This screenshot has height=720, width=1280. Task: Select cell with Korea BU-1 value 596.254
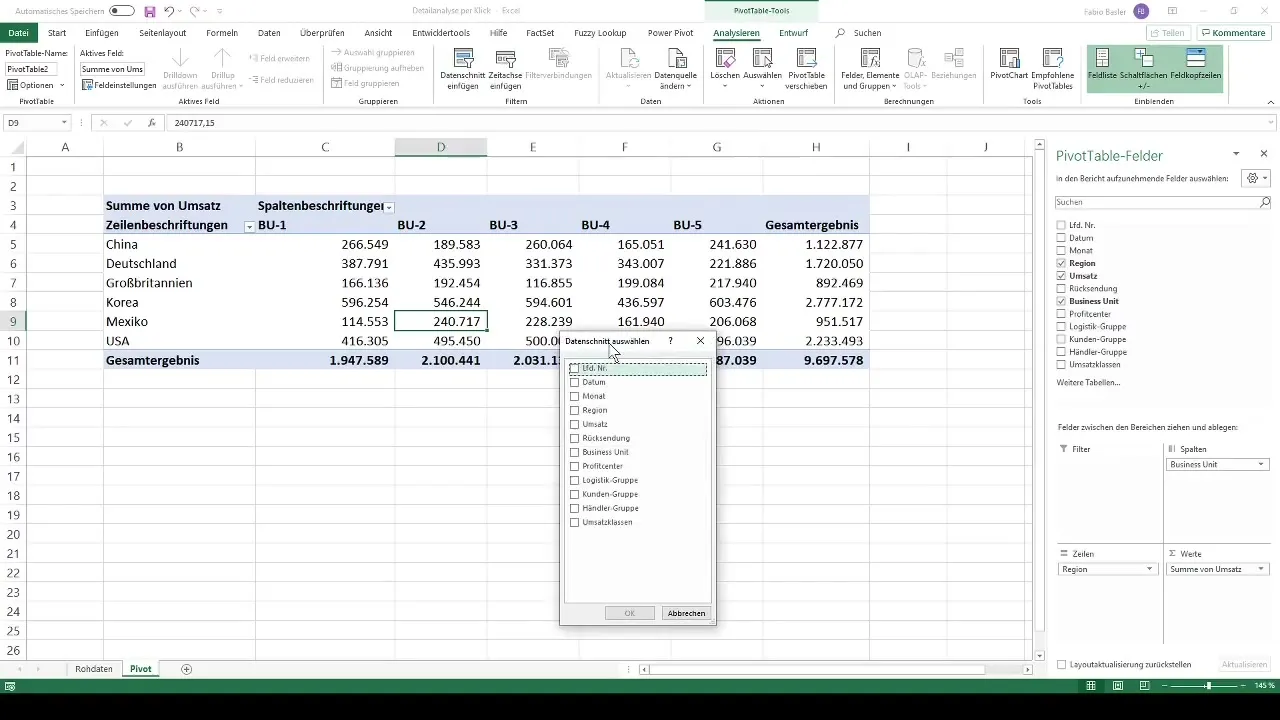point(325,302)
